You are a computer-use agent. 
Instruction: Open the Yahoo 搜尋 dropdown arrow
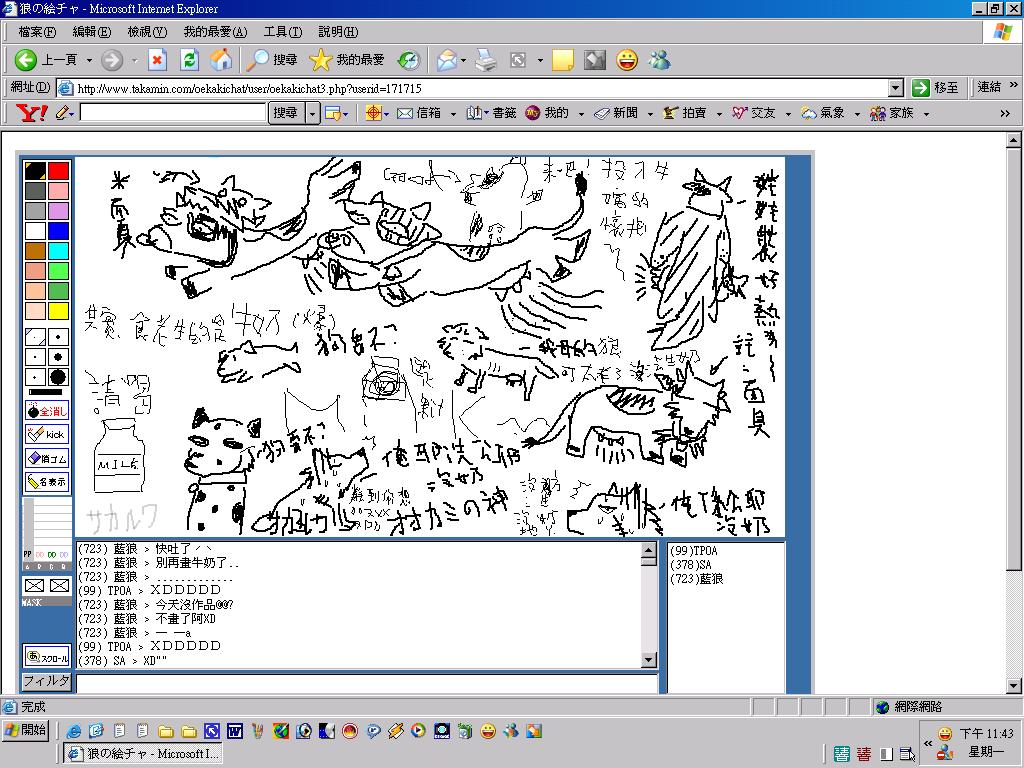[313, 114]
